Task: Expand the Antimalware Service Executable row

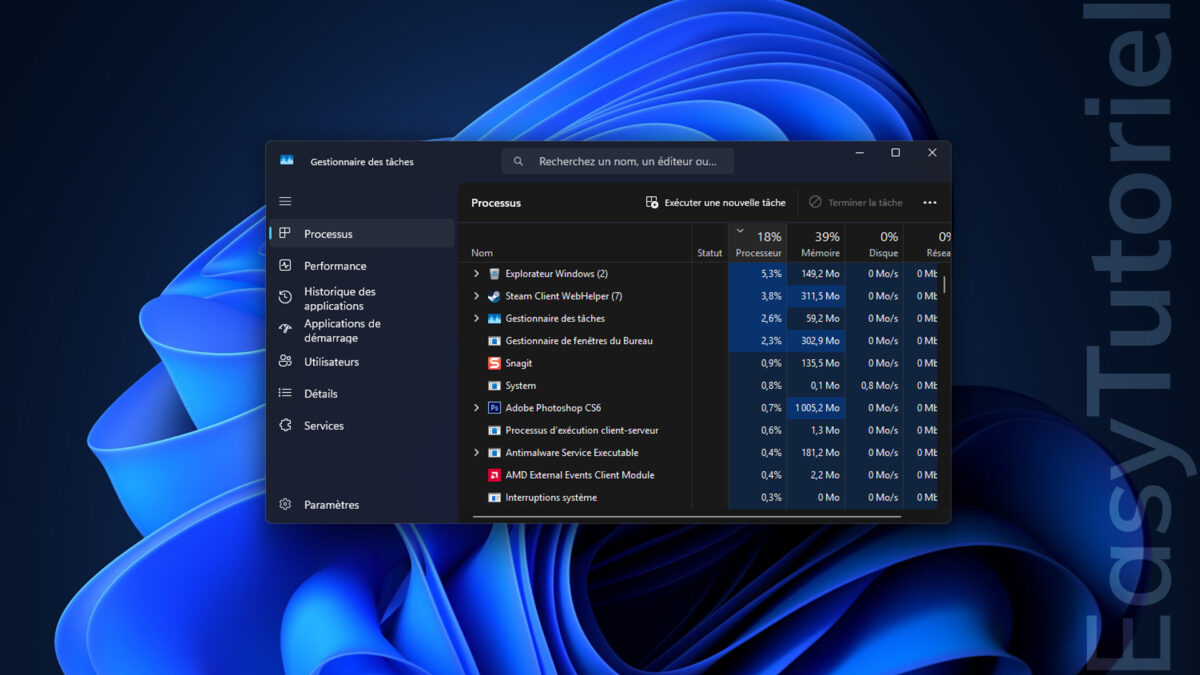Action: [x=476, y=452]
